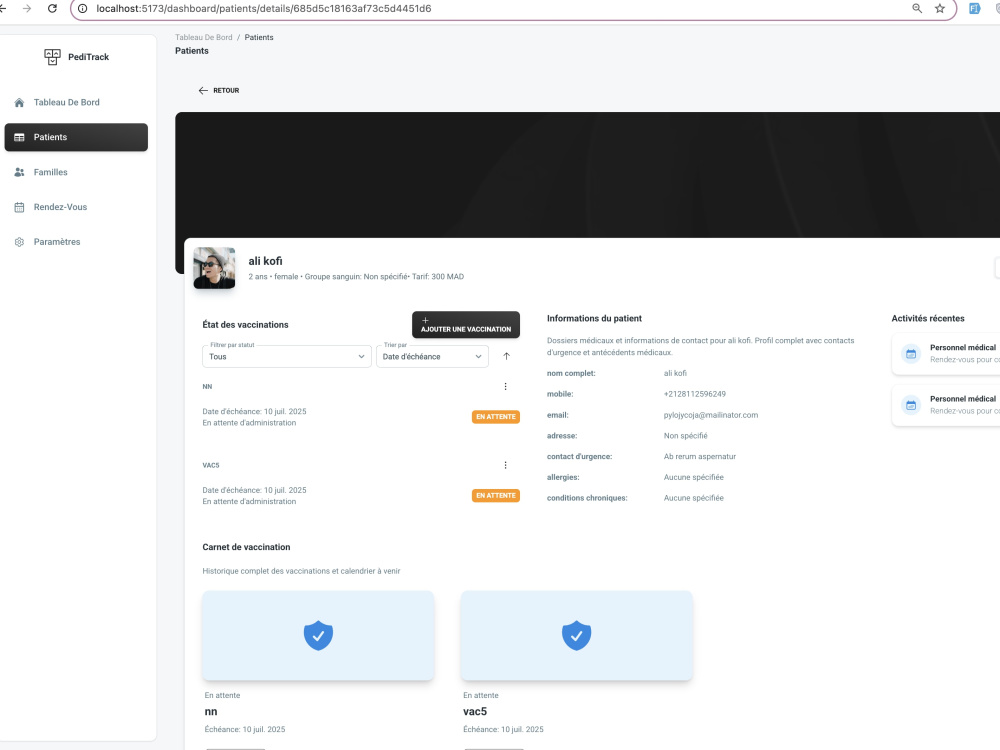Screen dimensions: 1000x750
Task: Open the nn vaccination card image
Action: (x=318, y=635)
